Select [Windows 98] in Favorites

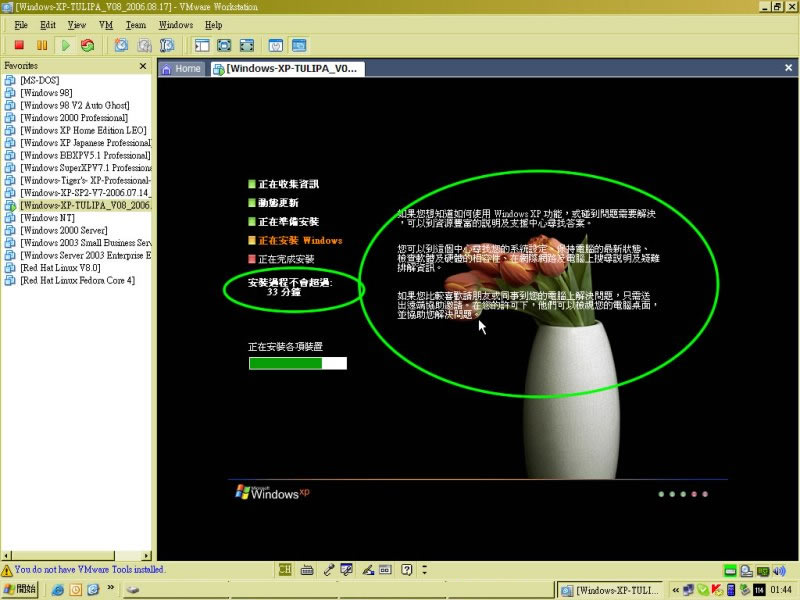coord(46,93)
